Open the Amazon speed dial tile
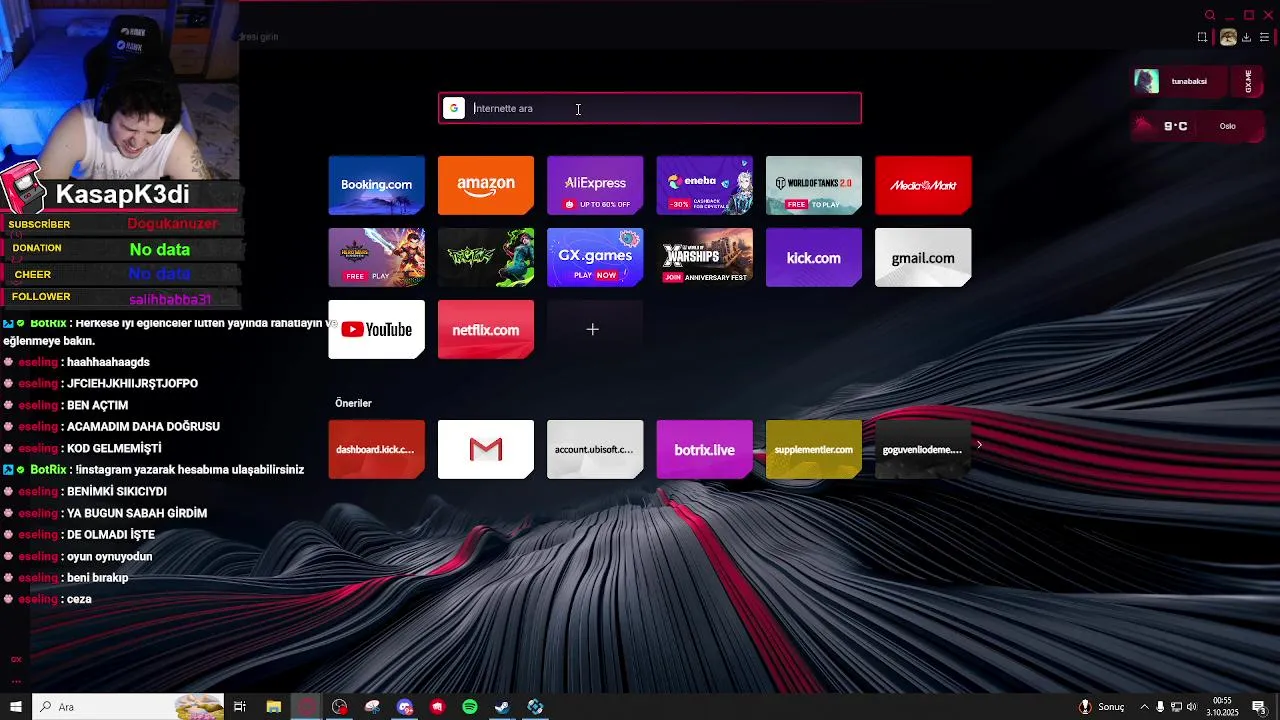Image resolution: width=1280 pixels, height=720 pixels. [486, 185]
